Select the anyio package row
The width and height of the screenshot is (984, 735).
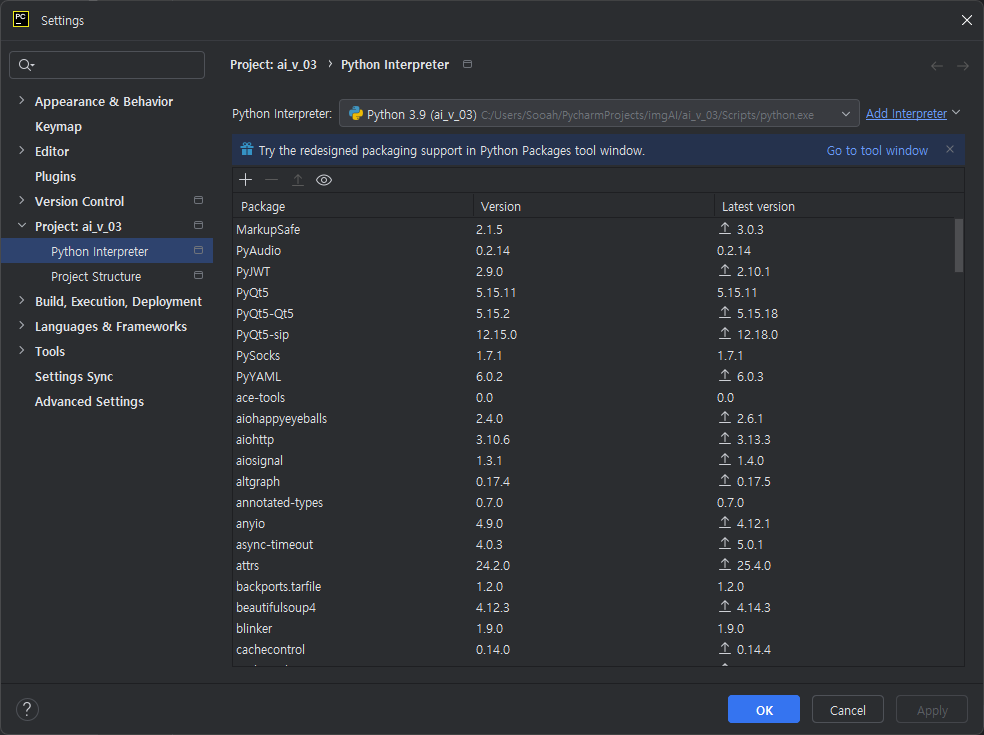594,523
